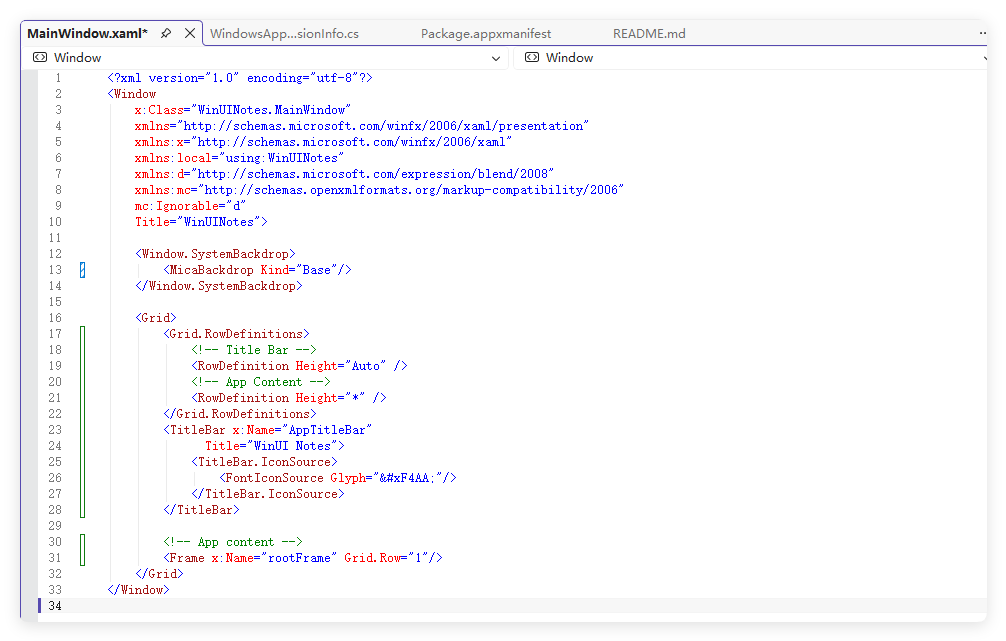Click the blue change marker beside line 13
1006x641 pixels.
82,270
